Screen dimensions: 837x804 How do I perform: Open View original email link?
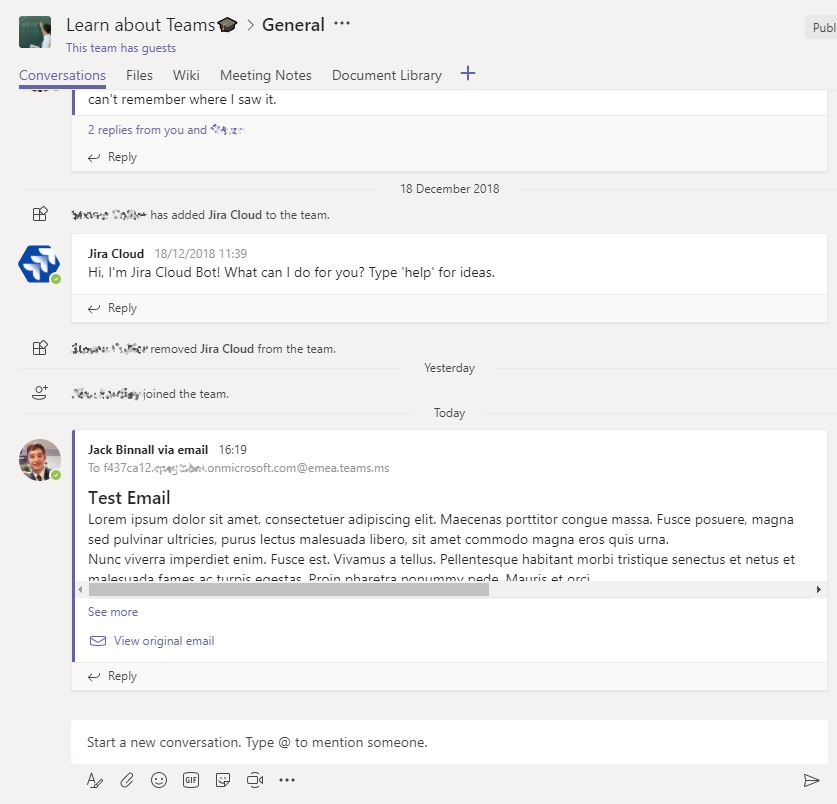pos(163,641)
